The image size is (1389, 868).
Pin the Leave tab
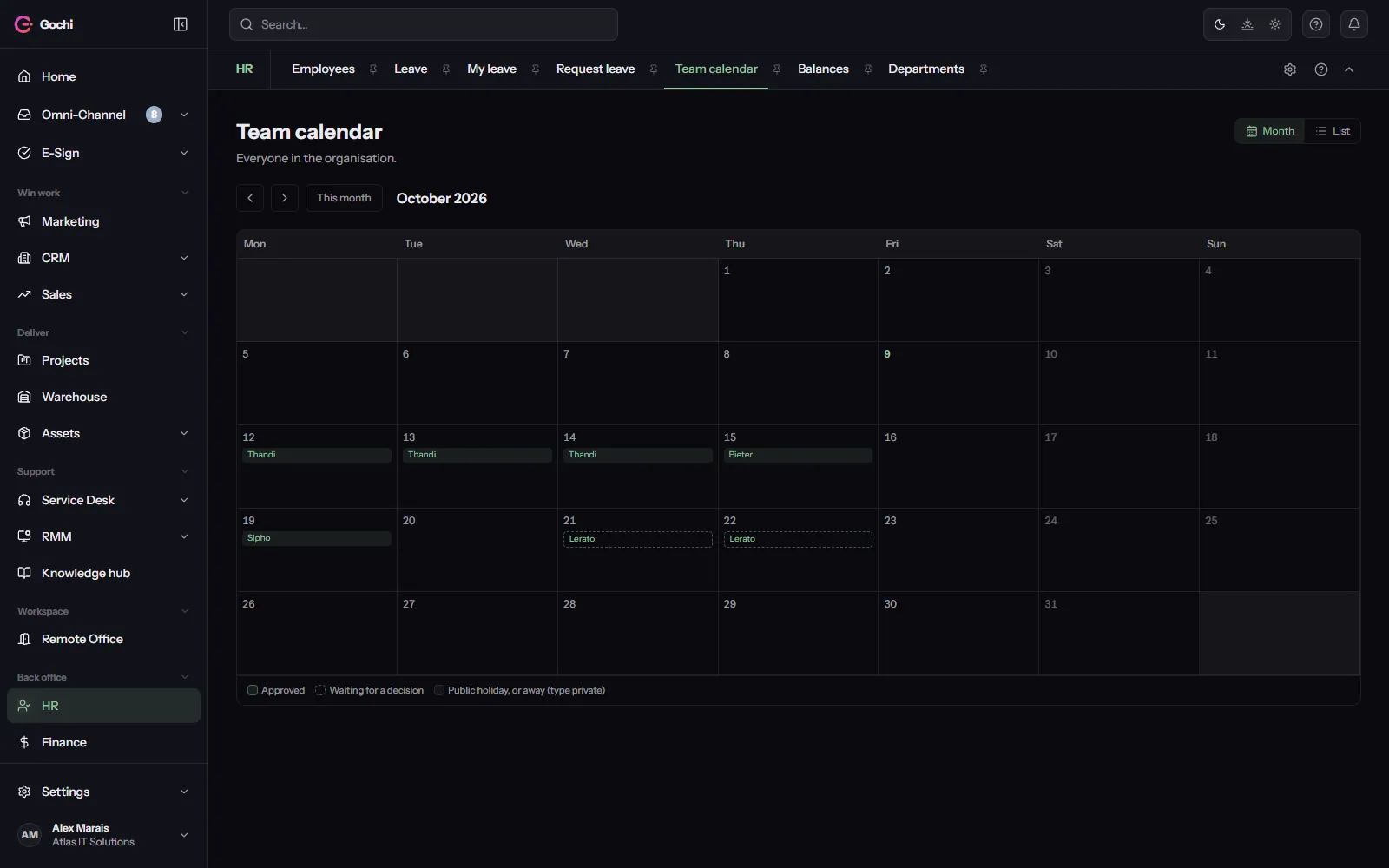coord(446,69)
